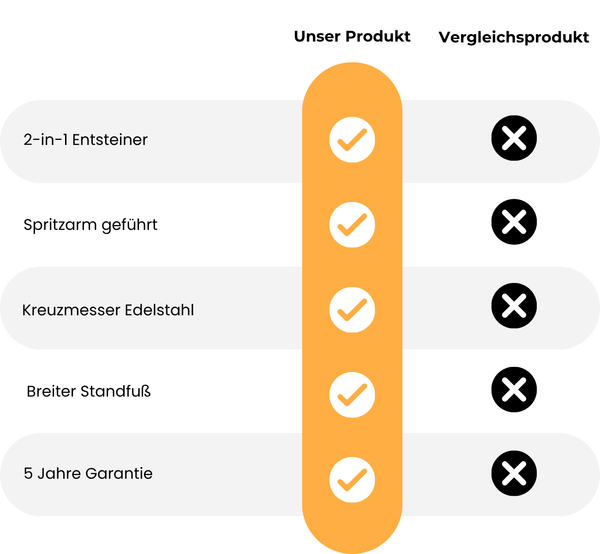Click the 2-in-1 Entsteiner feature label
Screen dimensions: 600x554
tap(86, 140)
